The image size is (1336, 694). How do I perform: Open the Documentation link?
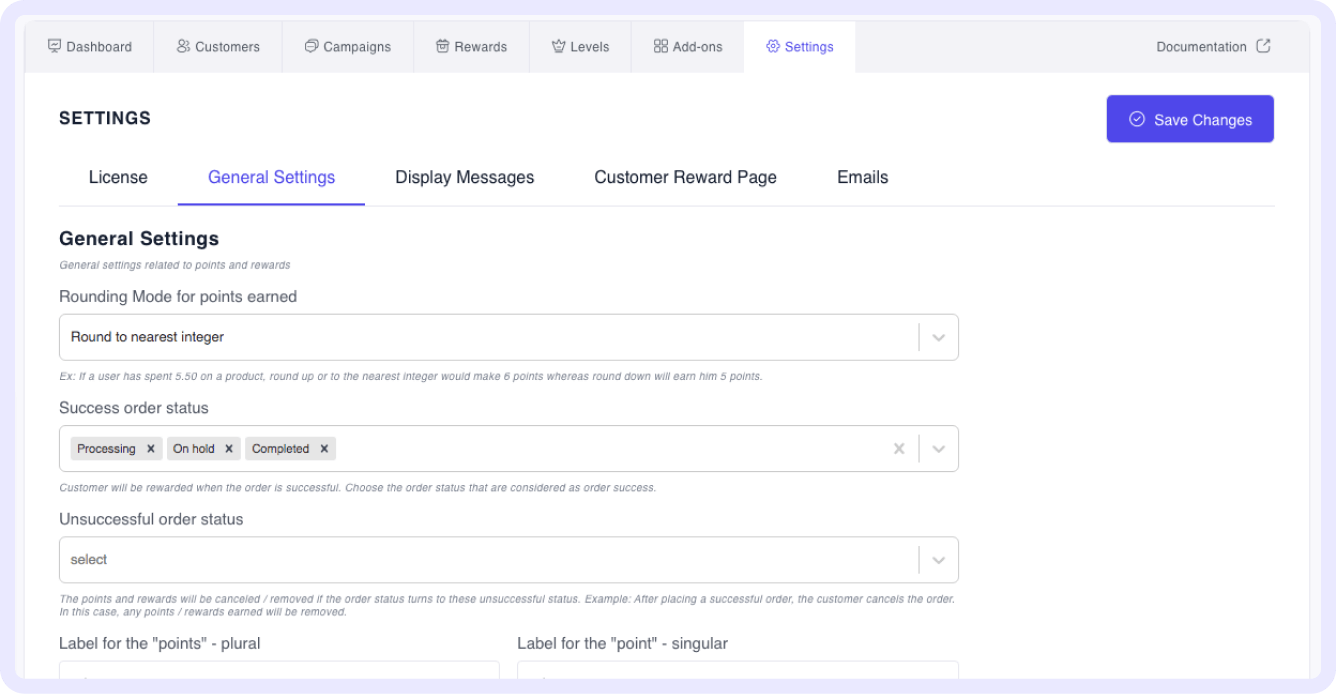[x=1213, y=47]
